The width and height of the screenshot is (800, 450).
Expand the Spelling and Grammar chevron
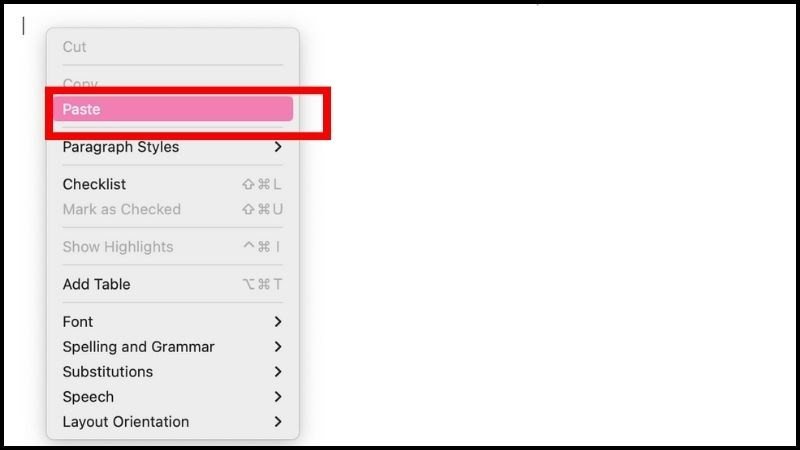[x=278, y=347]
